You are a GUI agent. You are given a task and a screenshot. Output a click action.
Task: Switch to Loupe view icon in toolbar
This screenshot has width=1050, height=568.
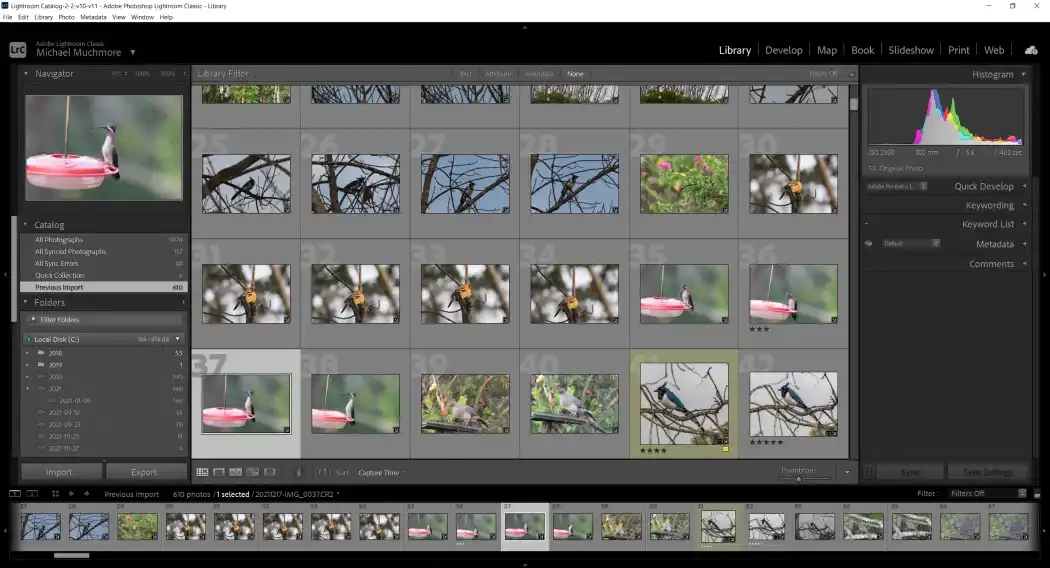pos(219,472)
